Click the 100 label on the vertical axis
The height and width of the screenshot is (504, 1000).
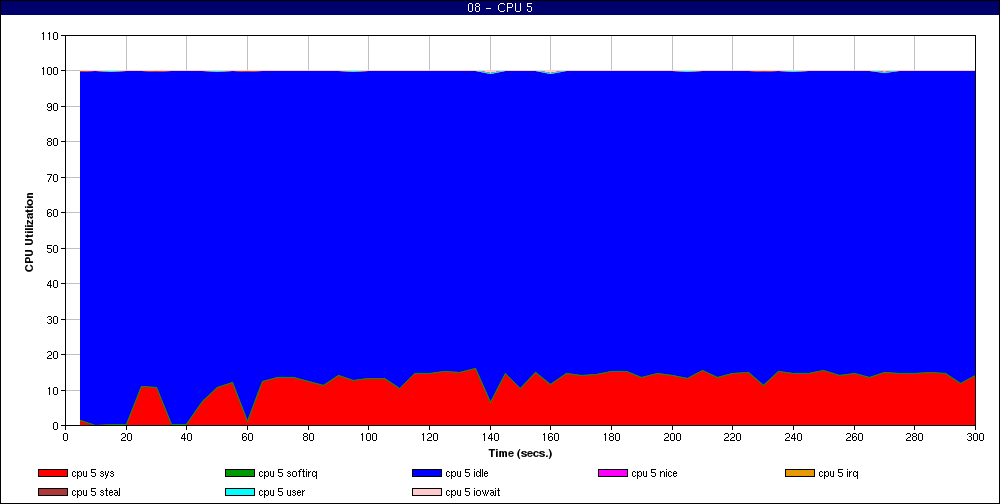[50, 71]
